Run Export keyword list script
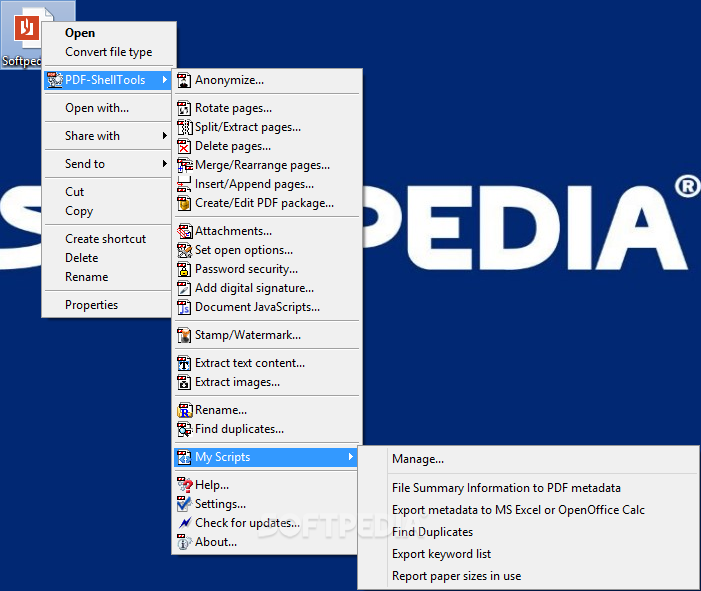701x591 pixels. (x=441, y=554)
